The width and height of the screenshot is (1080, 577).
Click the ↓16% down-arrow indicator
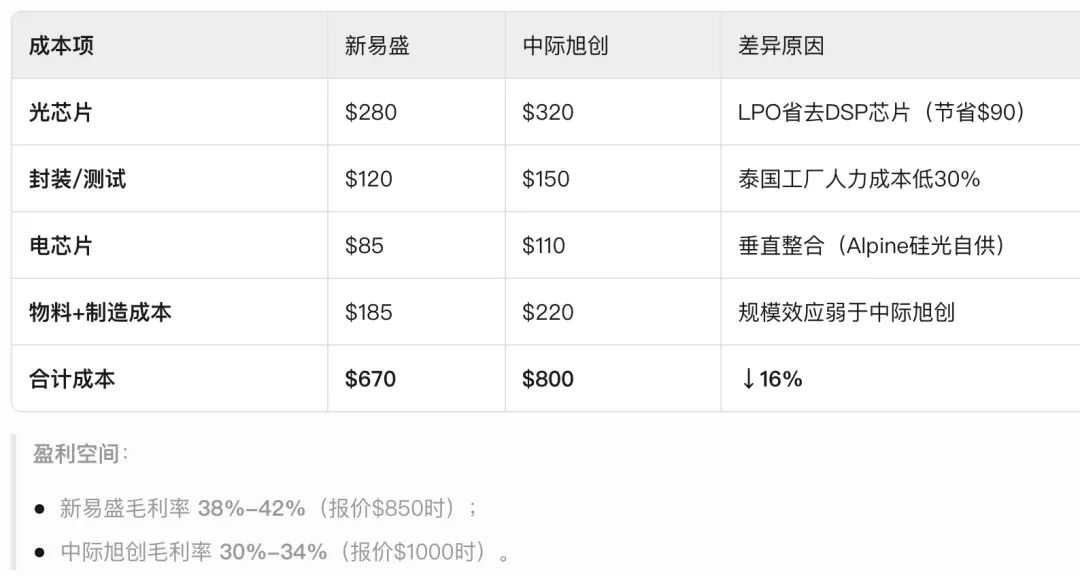[771, 379]
